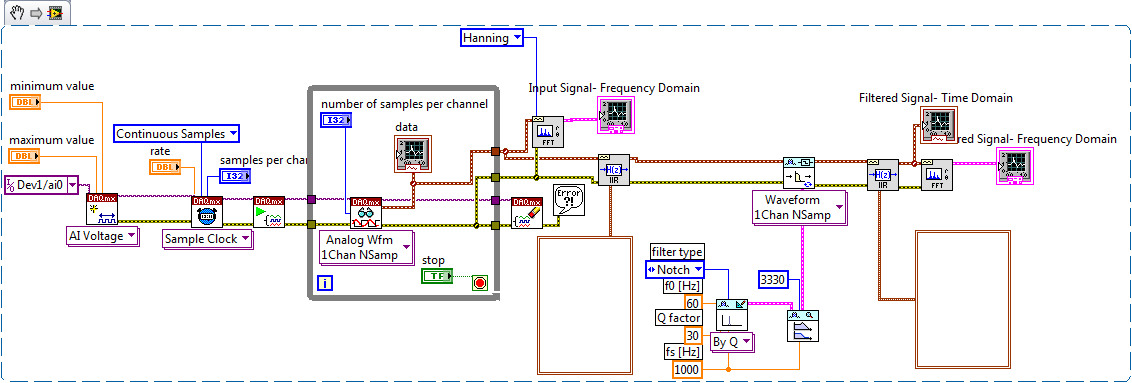Click the stop label in the loop

point(433,260)
